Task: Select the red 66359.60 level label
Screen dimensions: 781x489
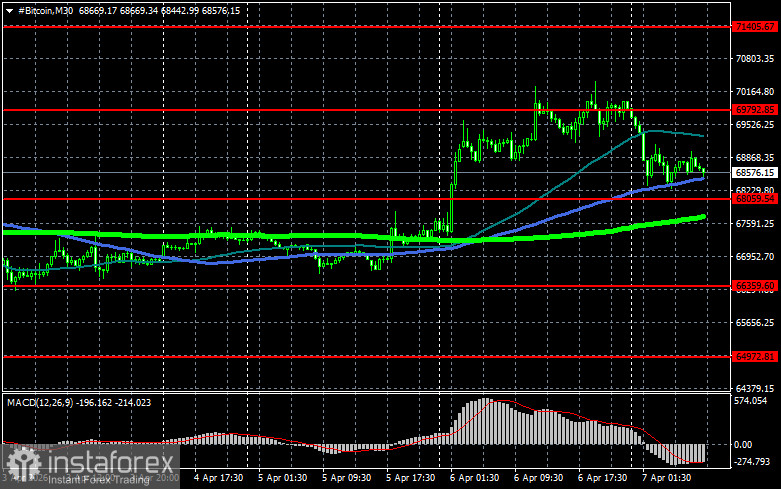Action: coord(755,286)
